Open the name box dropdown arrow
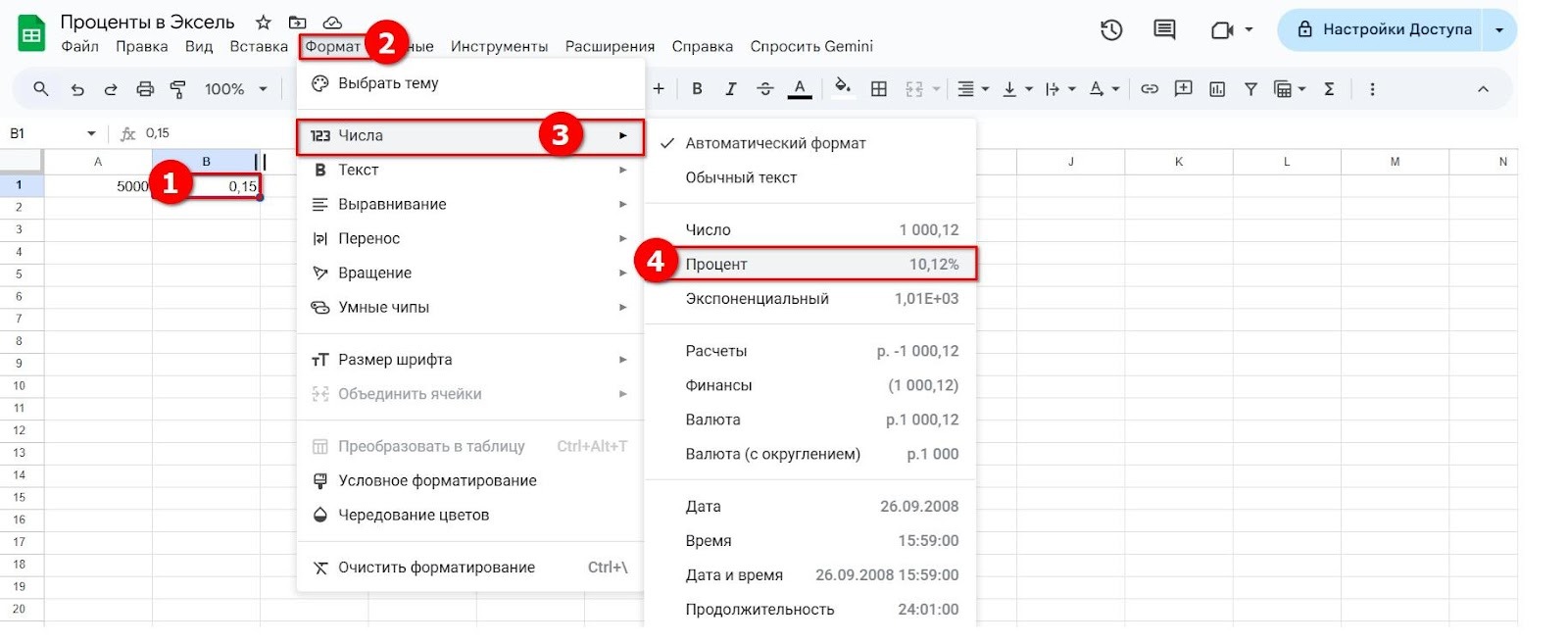Screen dimensions: 1568x643 [91, 133]
